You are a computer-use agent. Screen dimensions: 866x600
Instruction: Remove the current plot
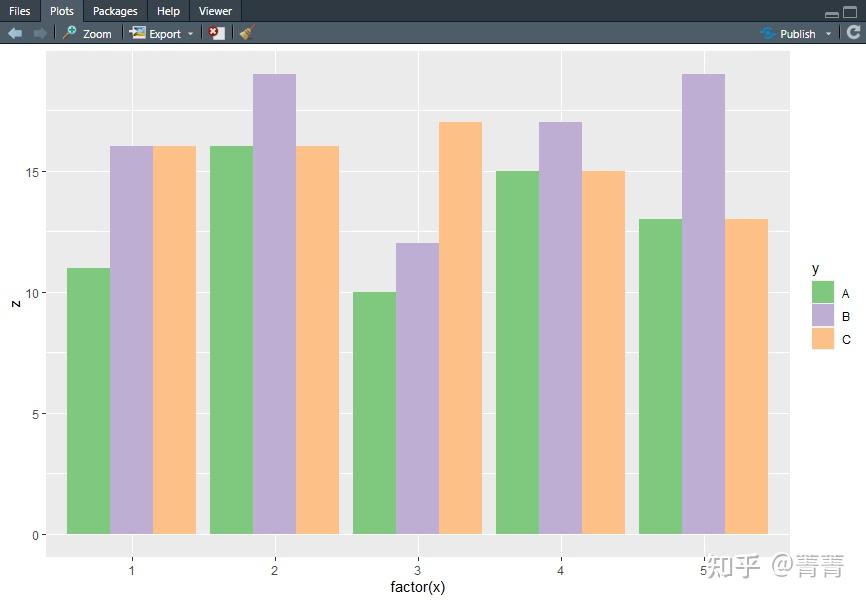pyautogui.click(x=216, y=33)
